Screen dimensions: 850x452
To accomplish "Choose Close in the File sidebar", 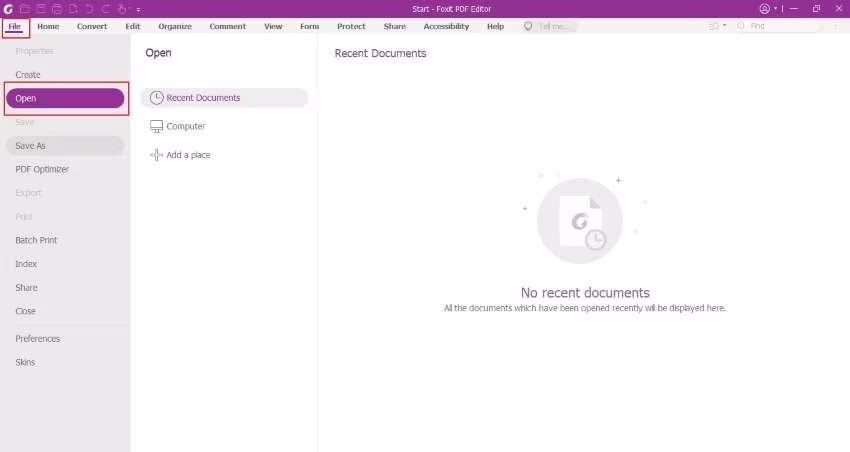I will (25, 311).
